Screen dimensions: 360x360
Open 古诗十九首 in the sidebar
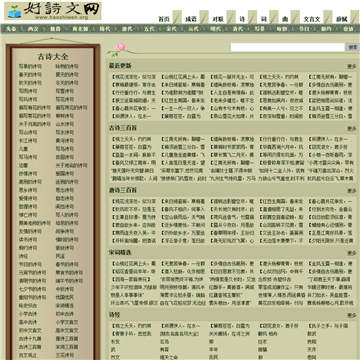click(x=30, y=339)
